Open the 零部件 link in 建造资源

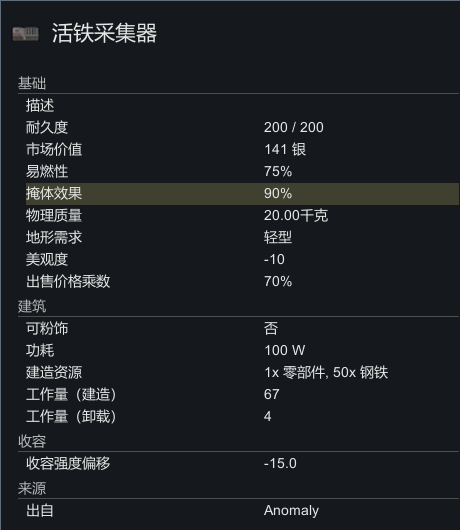tap(303, 372)
